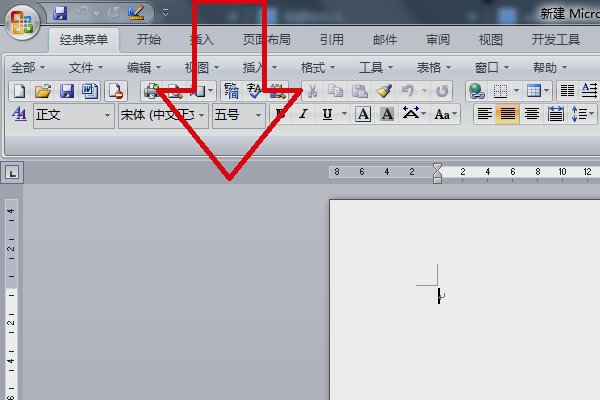The height and width of the screenshot is (400, 600).
Task: Open the 编辑 menu
Action: (x=144, y=68)
